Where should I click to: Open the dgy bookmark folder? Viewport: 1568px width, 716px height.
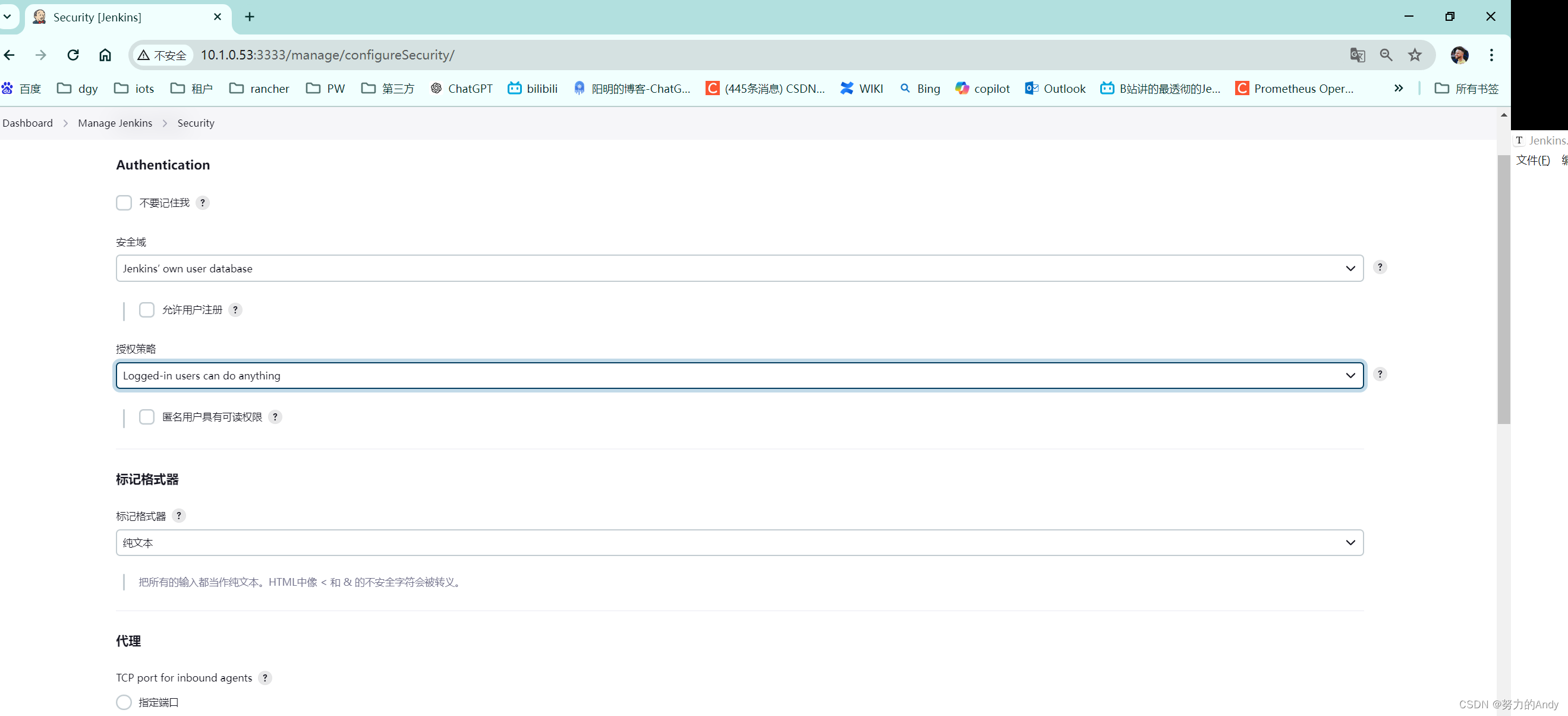pos(77,89)
